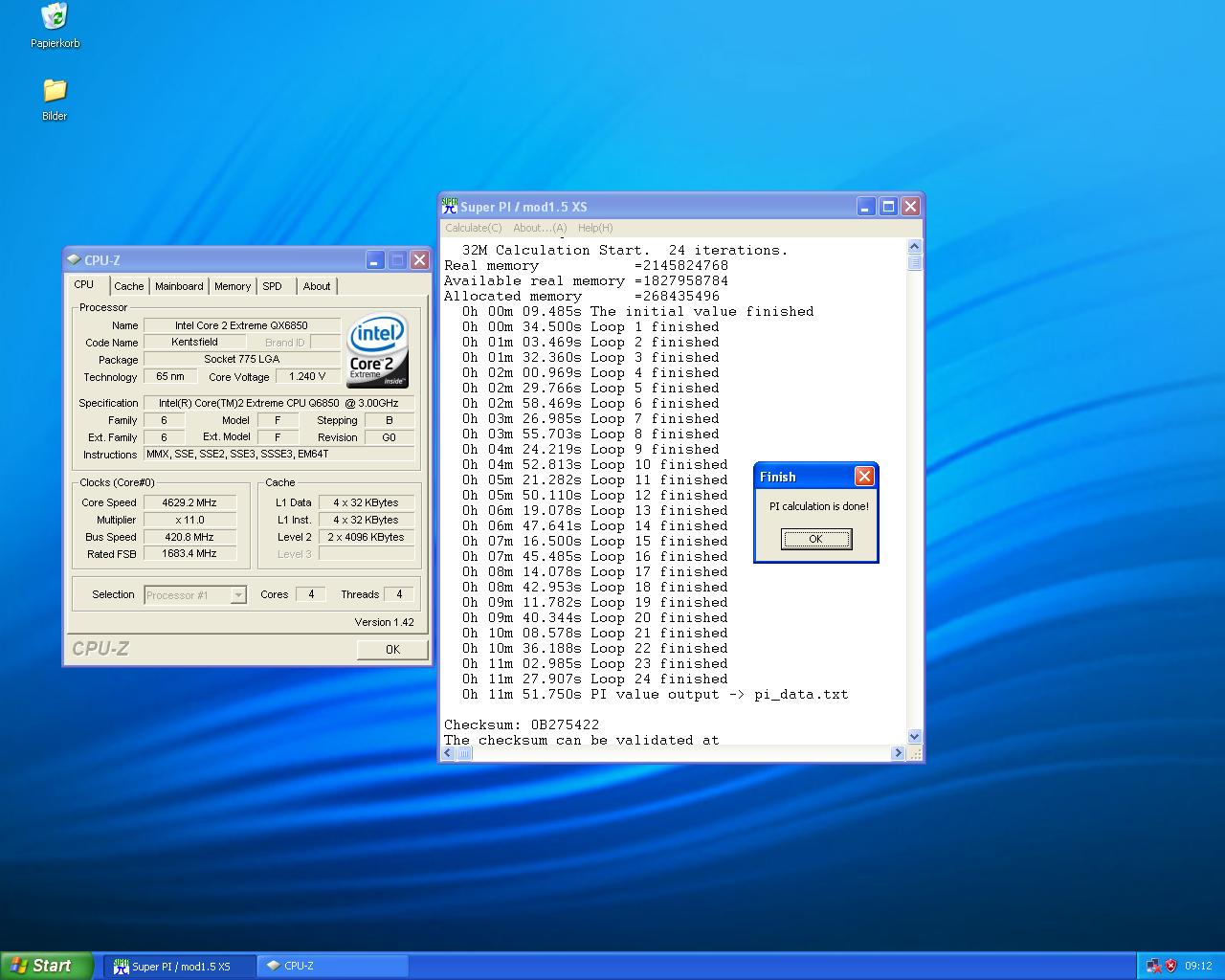
Task: Select the CPU tab in CPU-Z
Action: coord(84,284)
